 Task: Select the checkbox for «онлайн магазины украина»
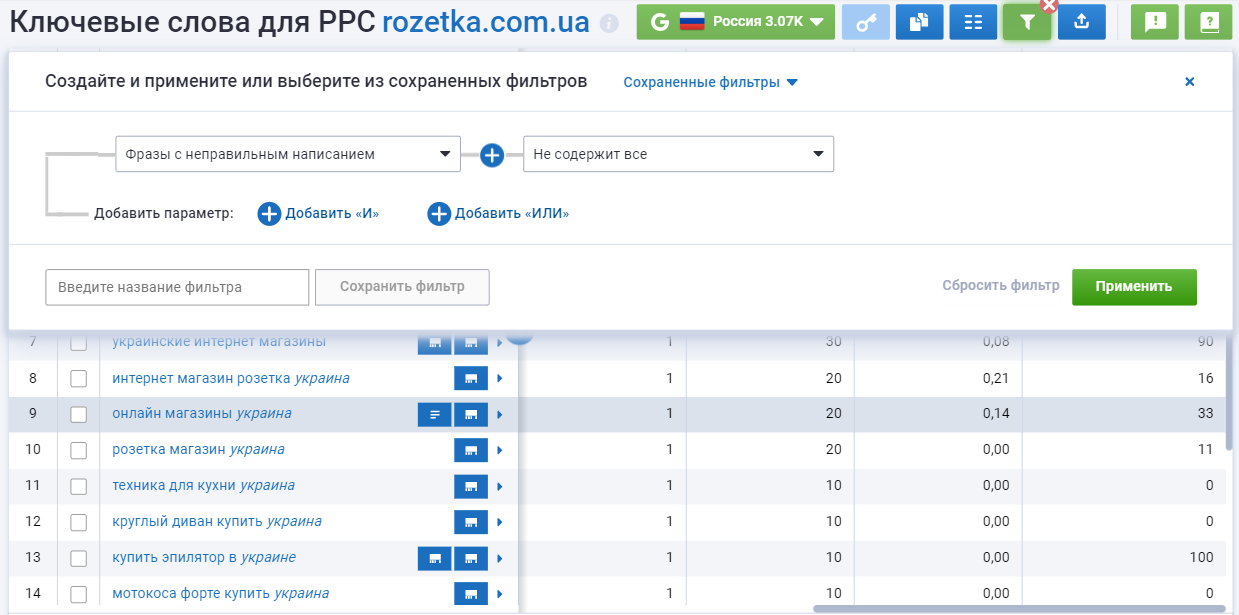(x=79, y=415)
